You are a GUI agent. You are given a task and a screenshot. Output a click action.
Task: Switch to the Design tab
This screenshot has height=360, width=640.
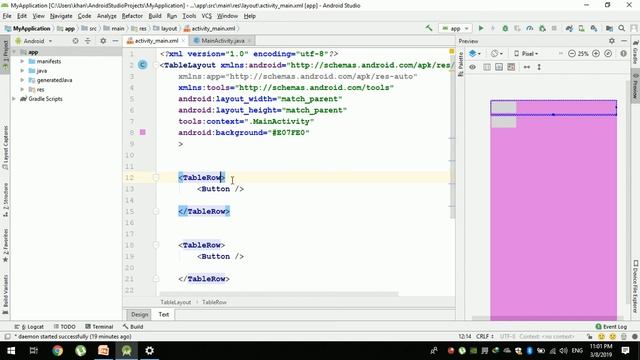point(139,314)
